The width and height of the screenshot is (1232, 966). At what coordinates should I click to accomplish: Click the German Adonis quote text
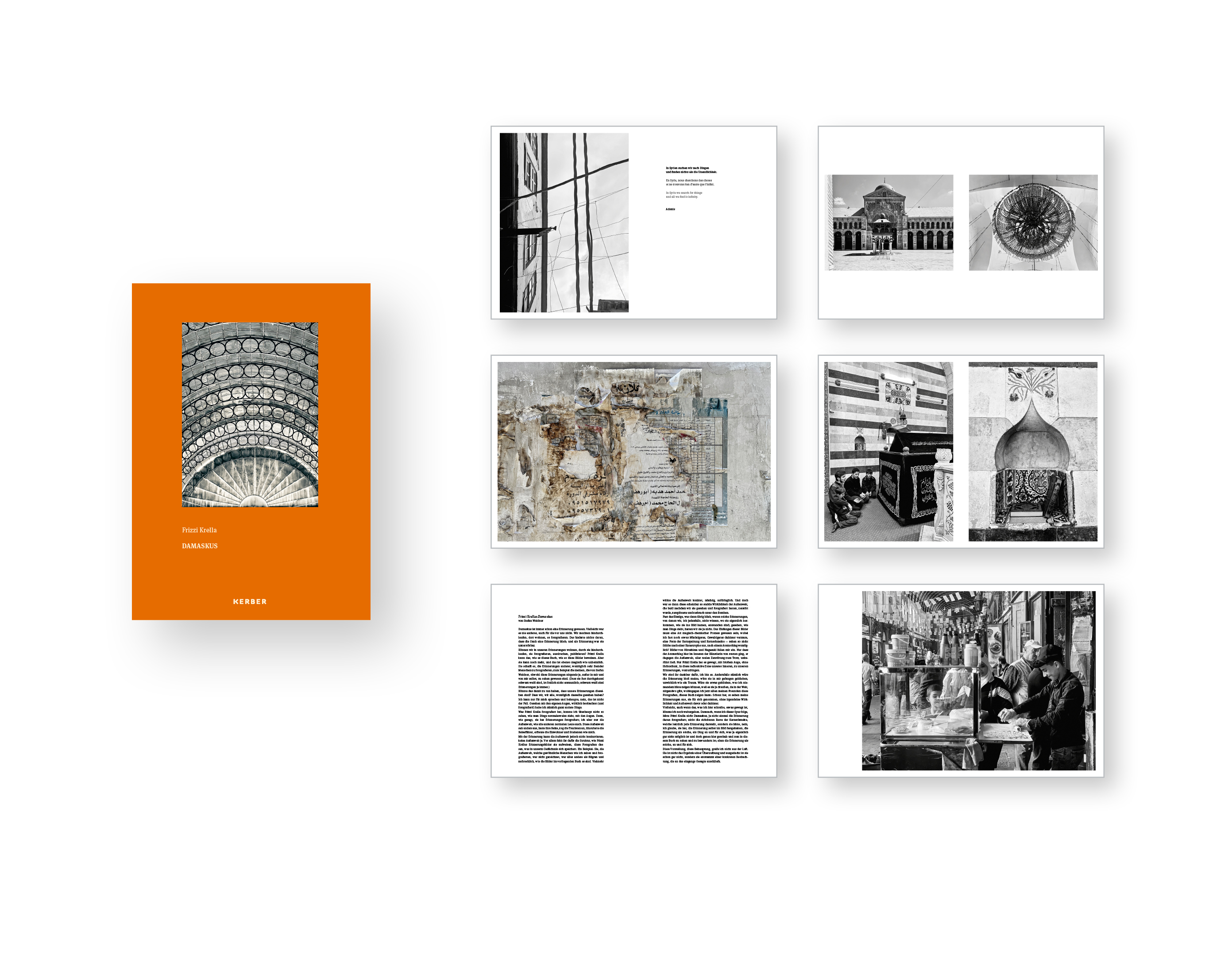691,169
